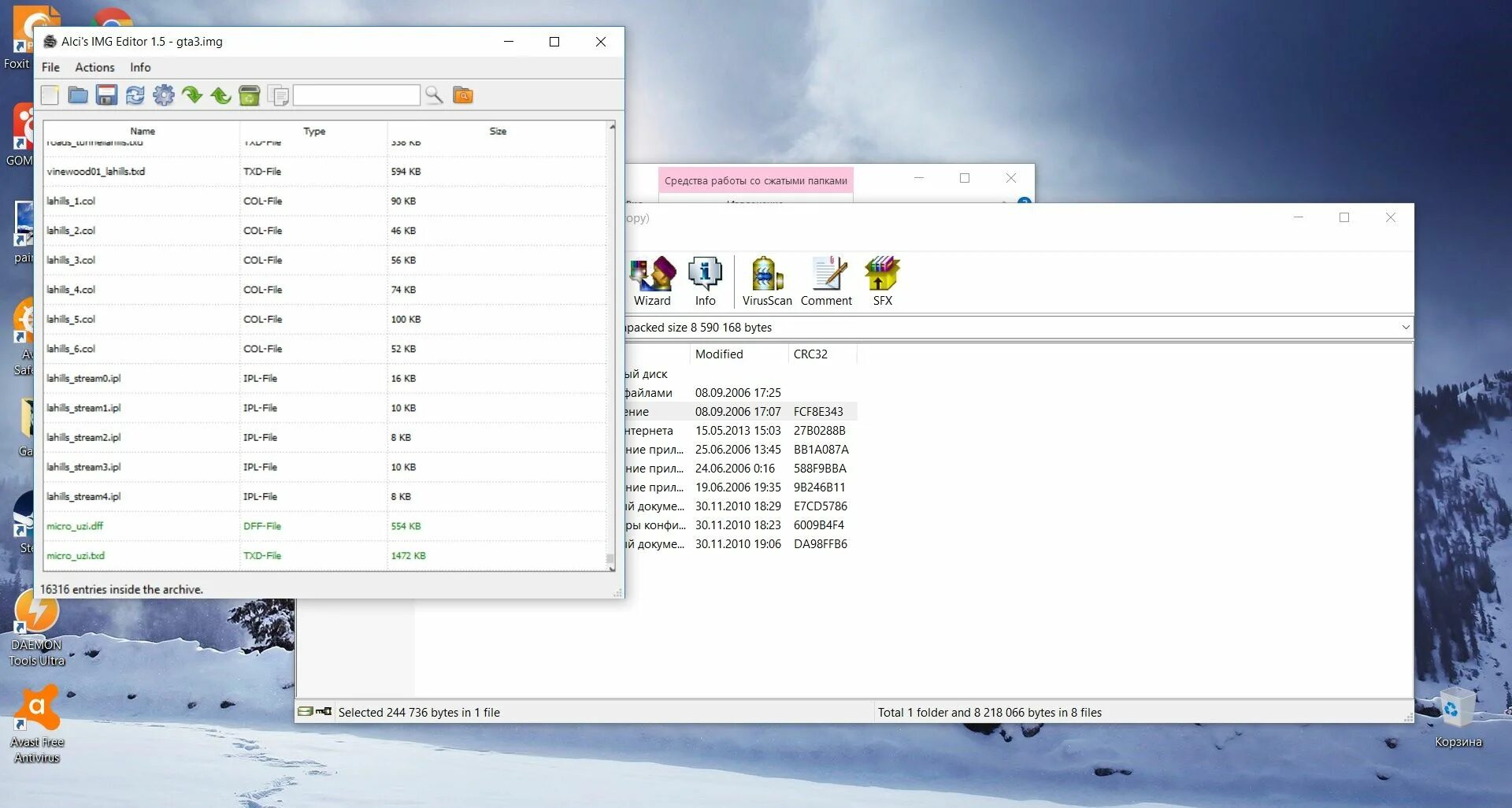Select WinRAR row with CRC32 FCF8E343
The height and width of the screenshot is (808, 1512).
[740, 412]
